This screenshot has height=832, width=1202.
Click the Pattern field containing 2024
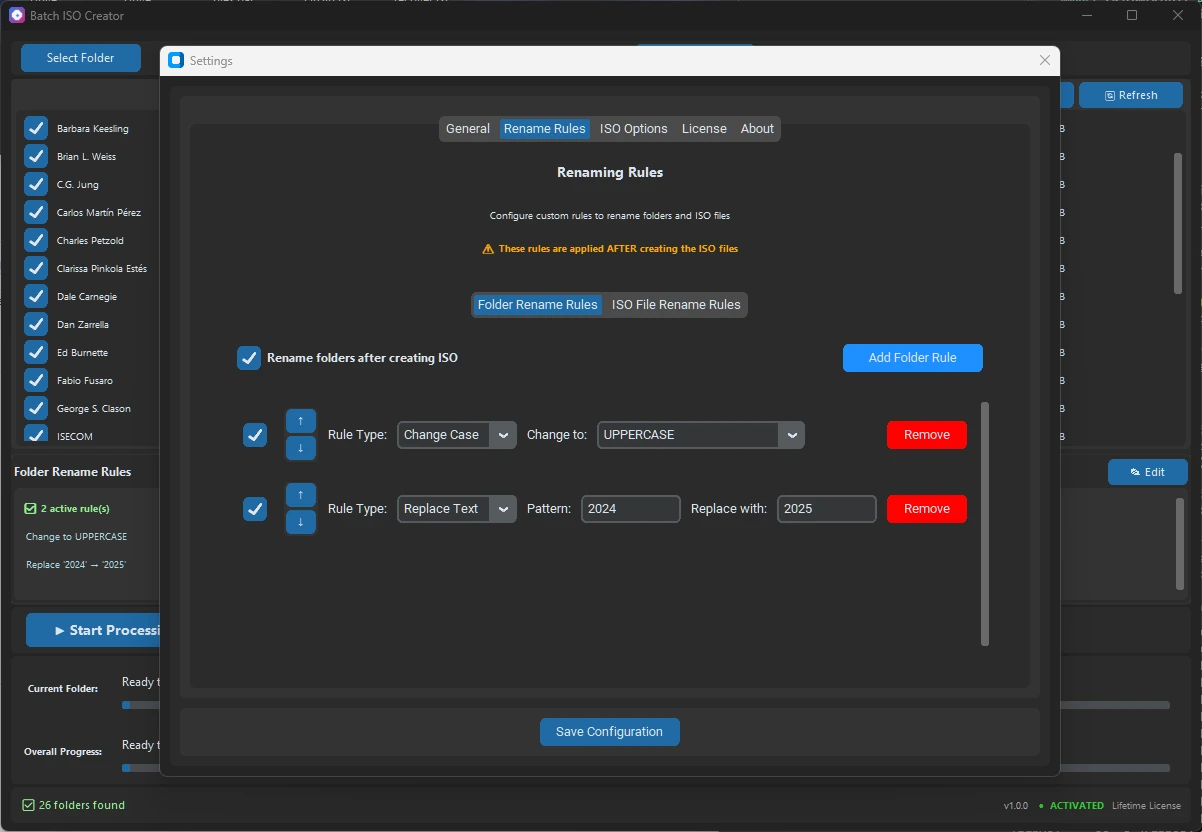(630, 509)
